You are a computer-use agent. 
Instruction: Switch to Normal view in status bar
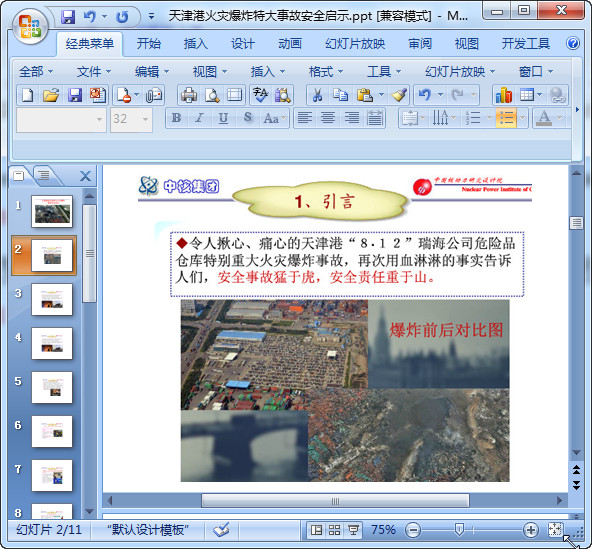click(x=316, y=530)
